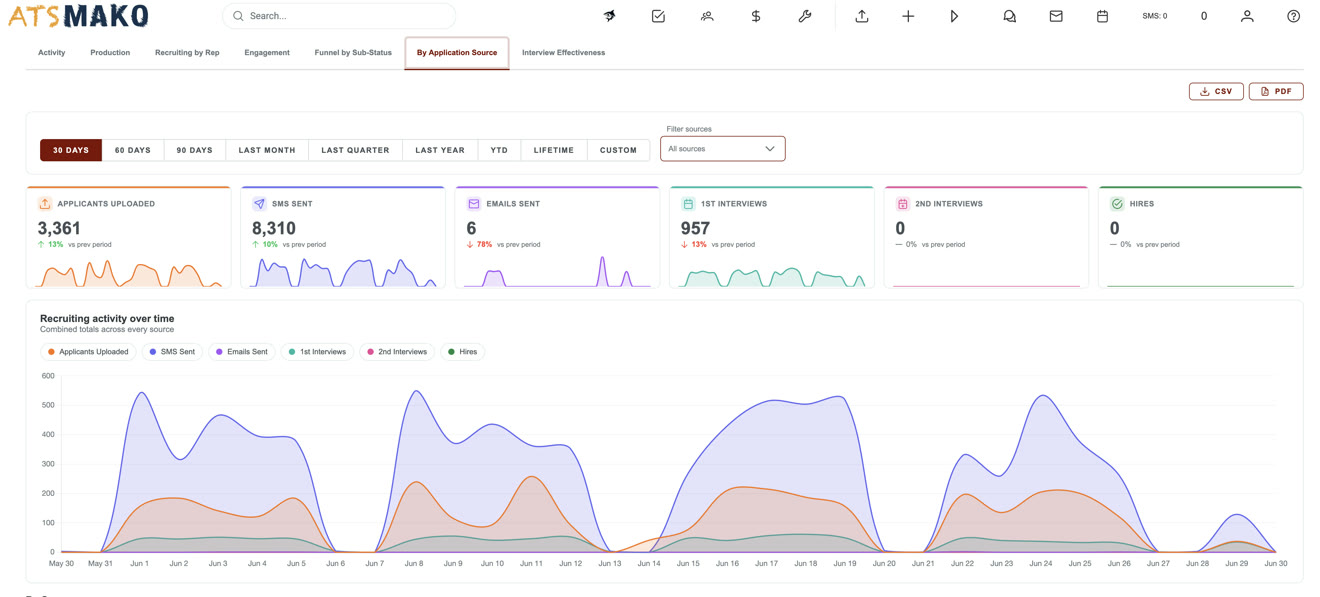Select the 60 DAYS range
This screenshot has width=1320, height=597.
tap(133, 150)
